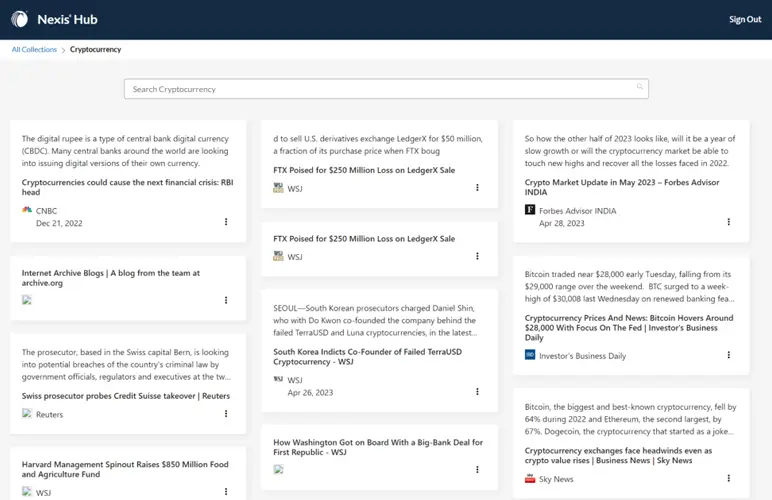The width and height of the screenshot is (772, 500).
Task: Click WSJ icon on Harvard Management card
Action: (x=27, y=491)
